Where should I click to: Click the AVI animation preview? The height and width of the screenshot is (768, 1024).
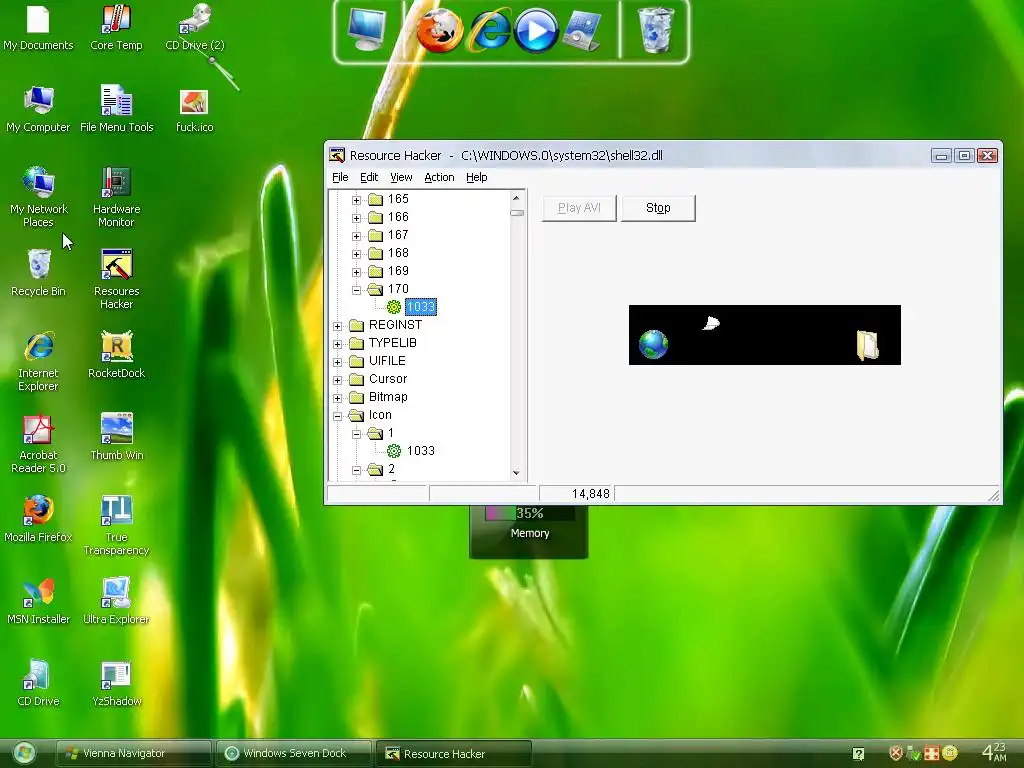[765, 335]
